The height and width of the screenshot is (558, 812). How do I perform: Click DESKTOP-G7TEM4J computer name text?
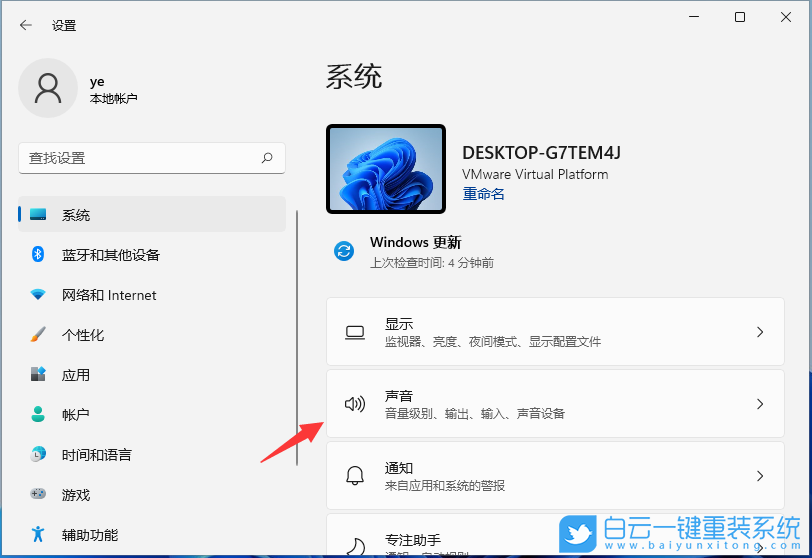(541, 153)
